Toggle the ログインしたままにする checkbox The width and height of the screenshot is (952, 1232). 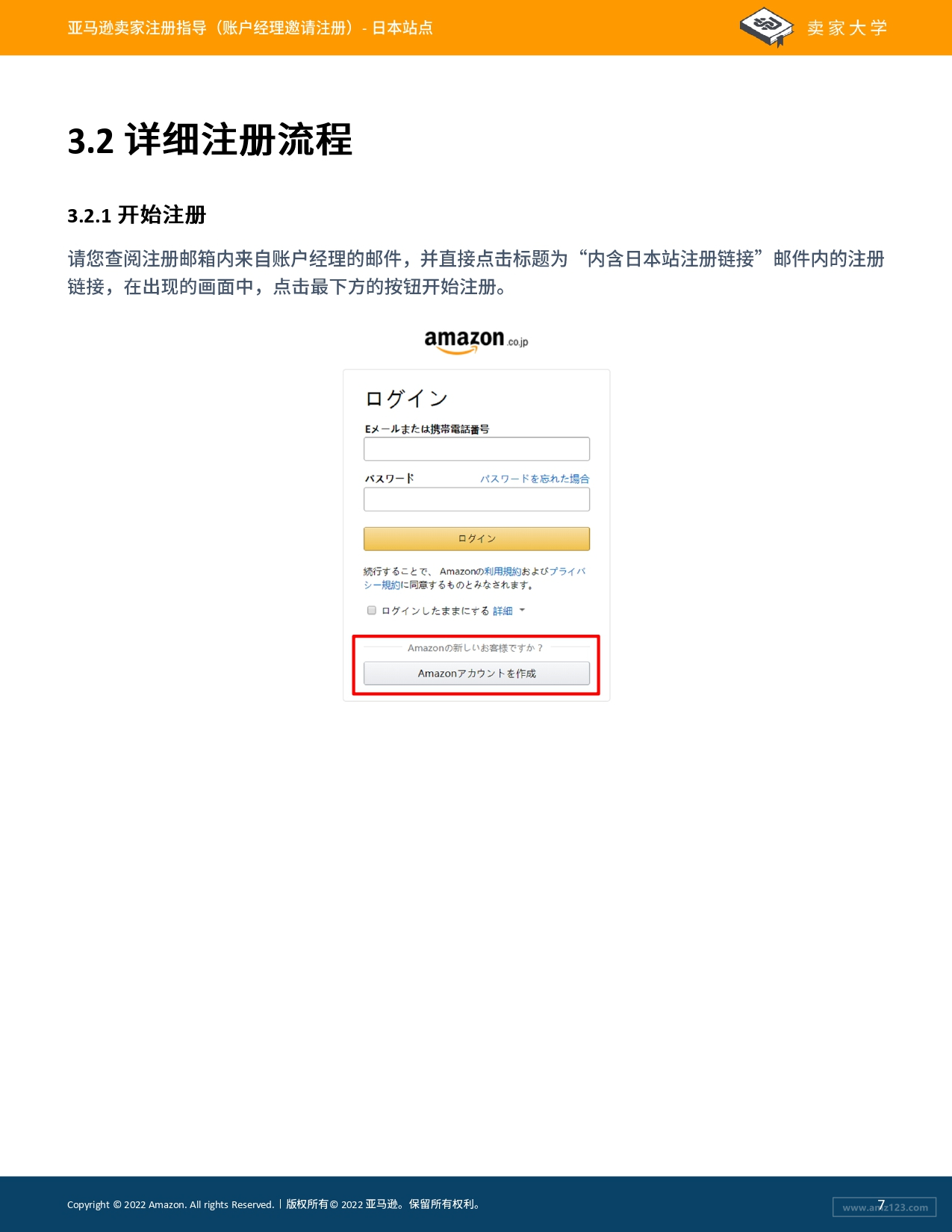[371, 610]
